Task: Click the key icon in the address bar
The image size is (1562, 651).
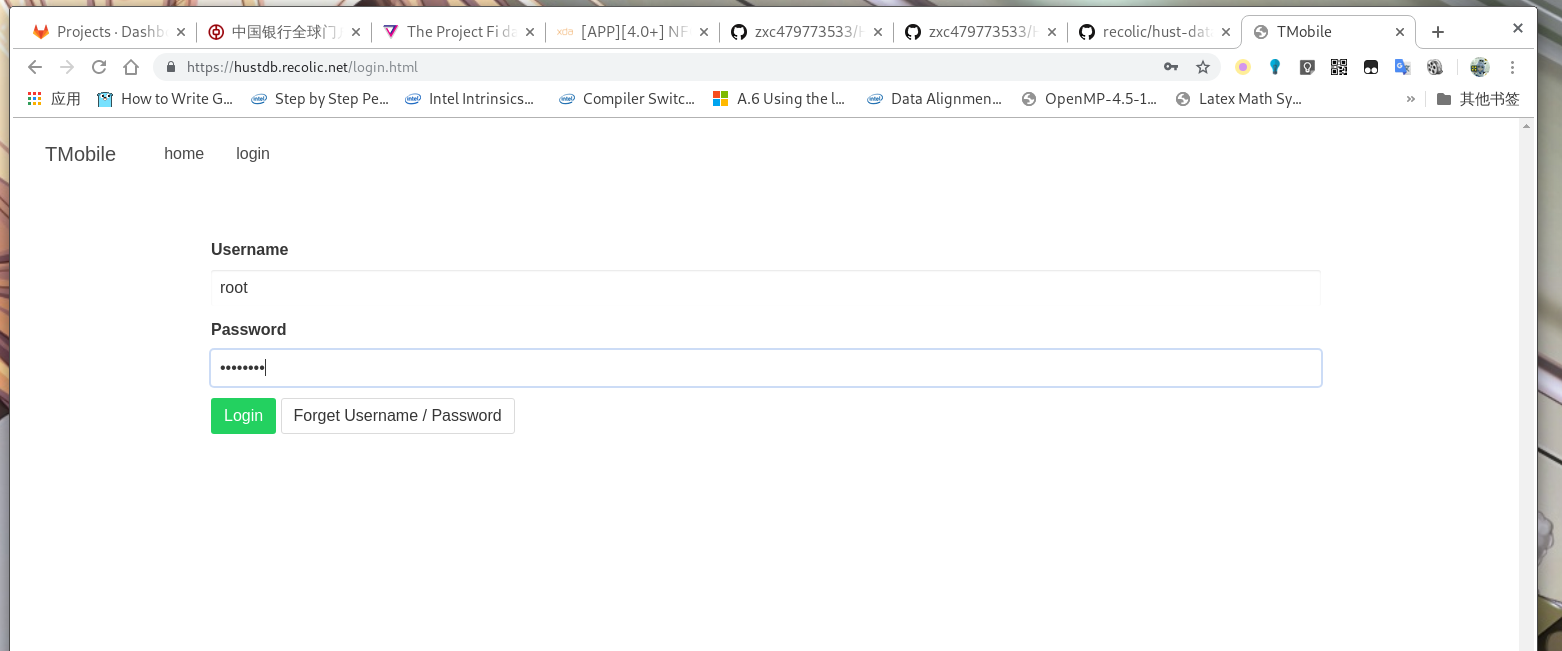Action: click(1171, 67)
